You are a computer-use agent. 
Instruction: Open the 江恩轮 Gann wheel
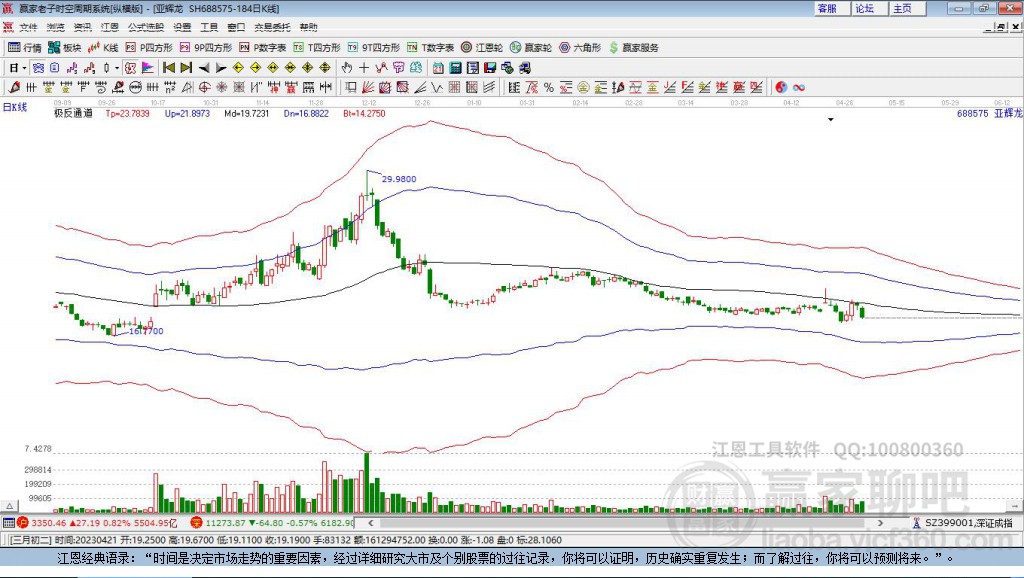pyautogui.click(x=482, y=48)
